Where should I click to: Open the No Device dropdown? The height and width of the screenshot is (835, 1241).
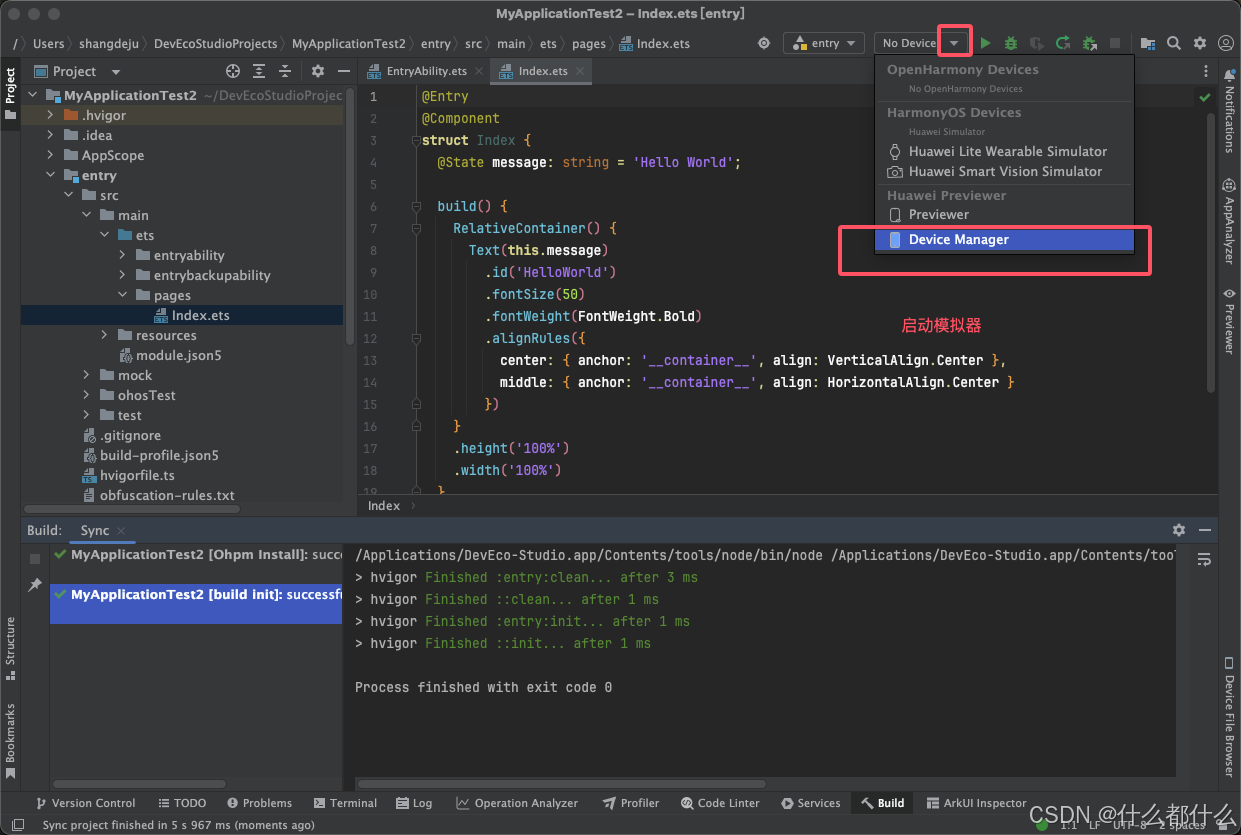coord(921,43)
